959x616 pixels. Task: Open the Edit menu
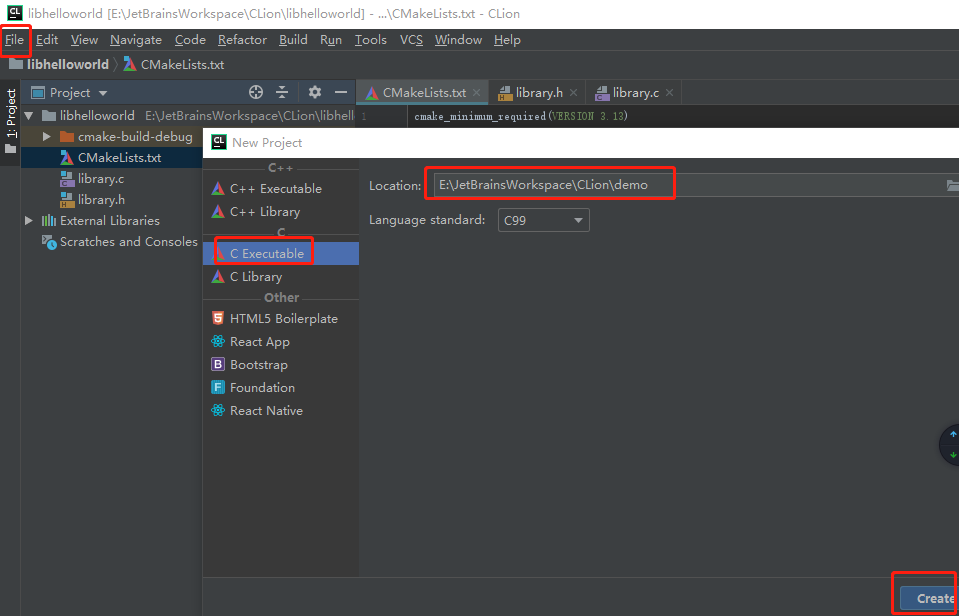click(47, 40)
